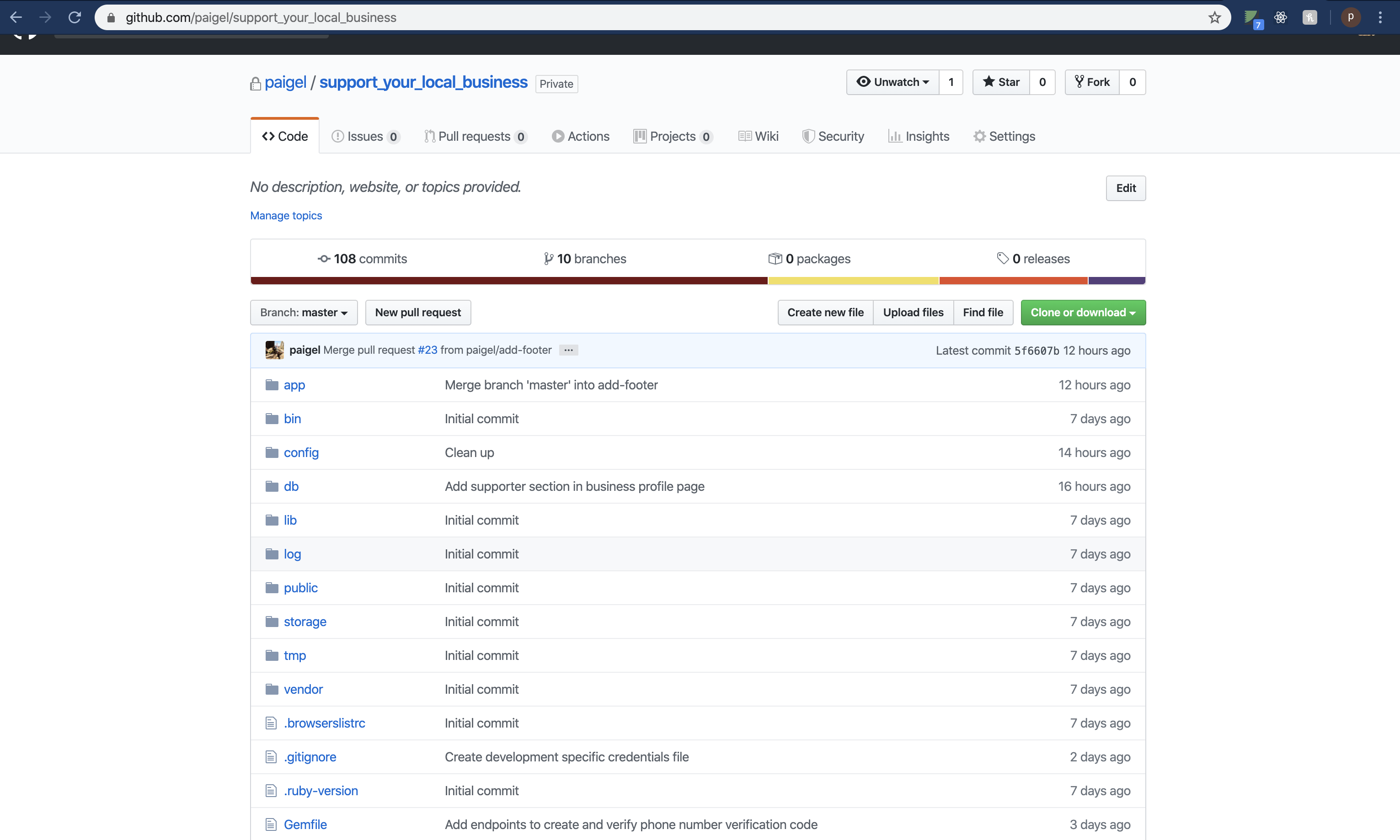This screenshot has height=840, width=1400.
Task: Open Chrome profile avatar P
Action: (1351, 17)
